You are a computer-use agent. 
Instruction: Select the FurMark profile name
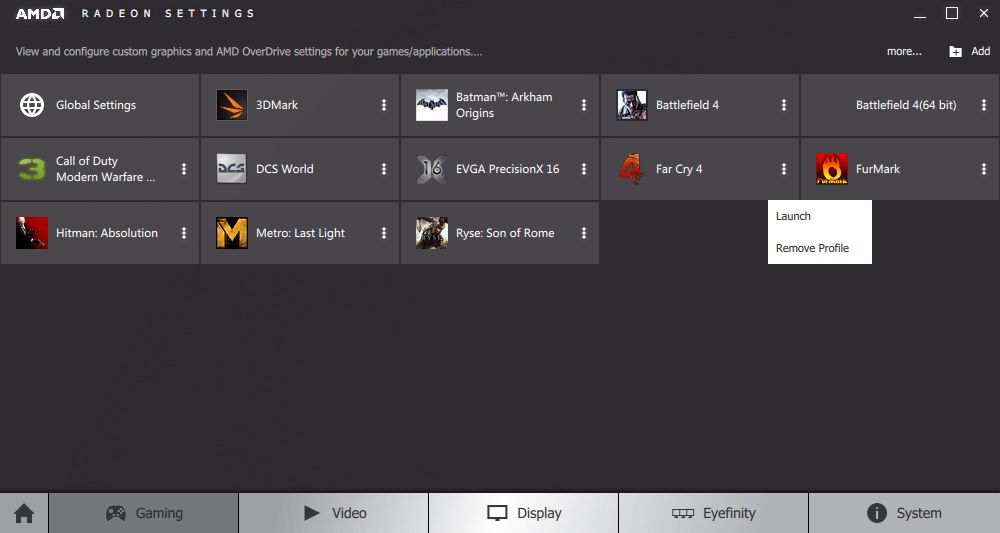pyautogui.click(x=878, y=169)
